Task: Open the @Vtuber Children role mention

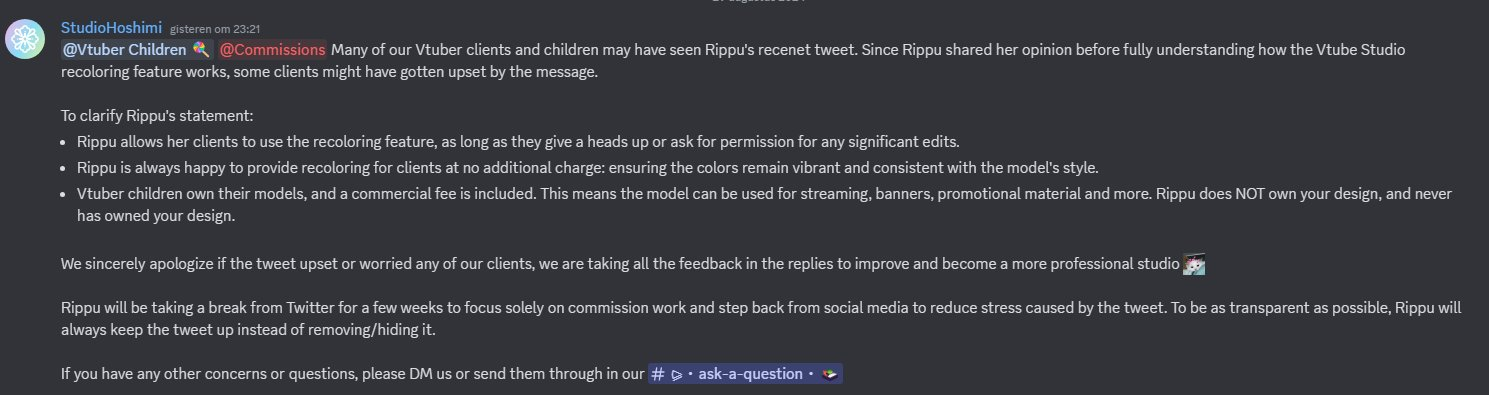Action: [135, 49]
